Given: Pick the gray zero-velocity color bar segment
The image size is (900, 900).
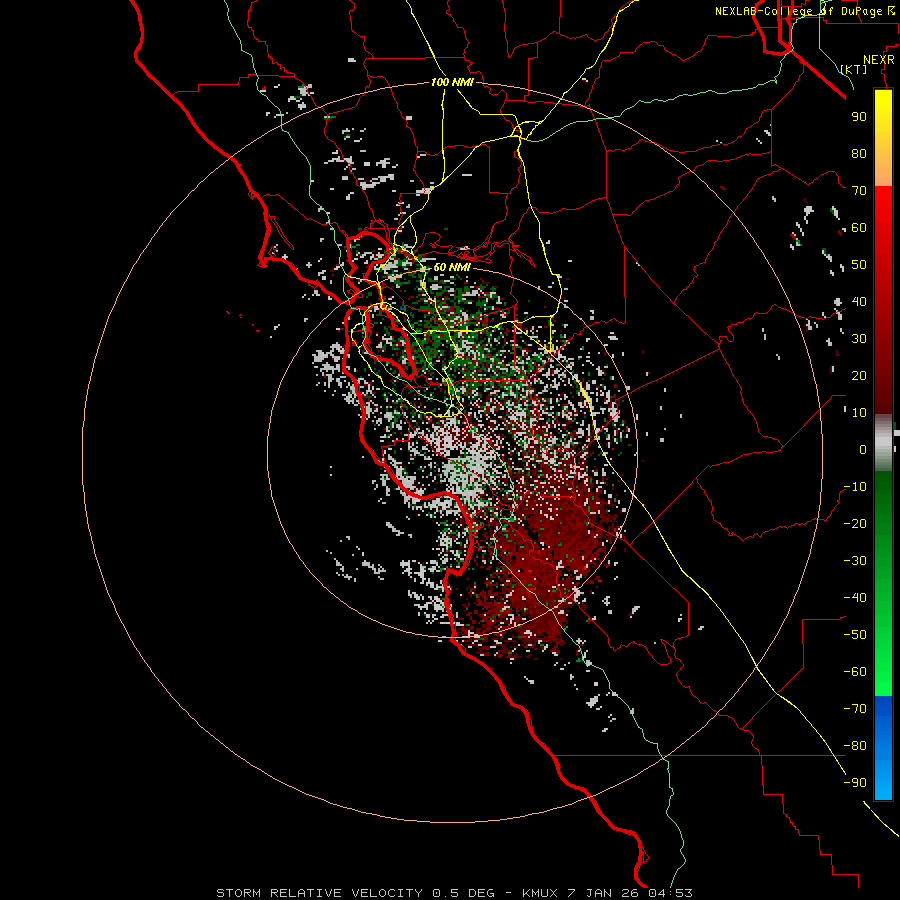Looking at the screenshot, I should 883,443.
